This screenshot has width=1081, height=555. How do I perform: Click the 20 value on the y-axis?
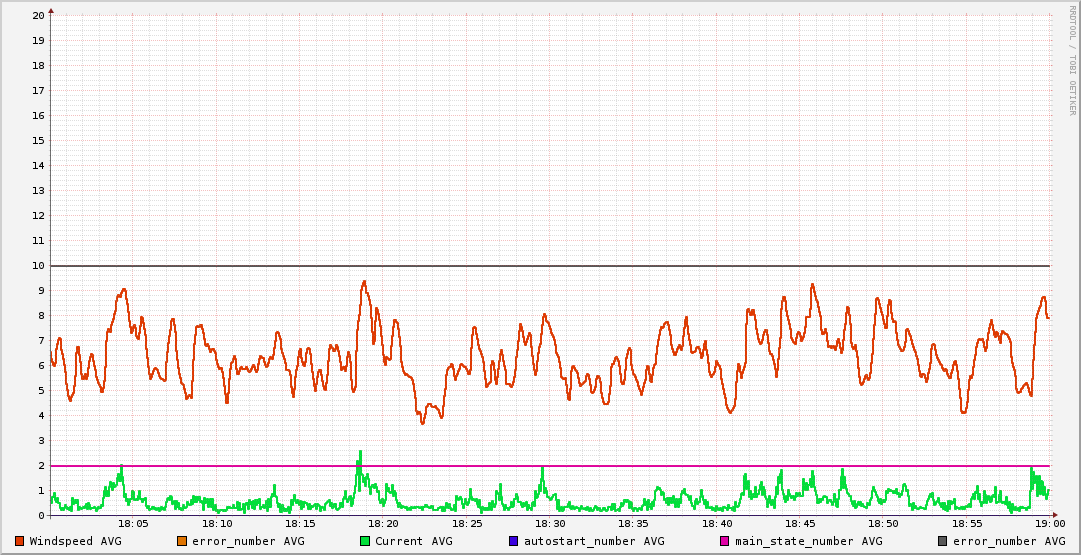coord(38,15)
